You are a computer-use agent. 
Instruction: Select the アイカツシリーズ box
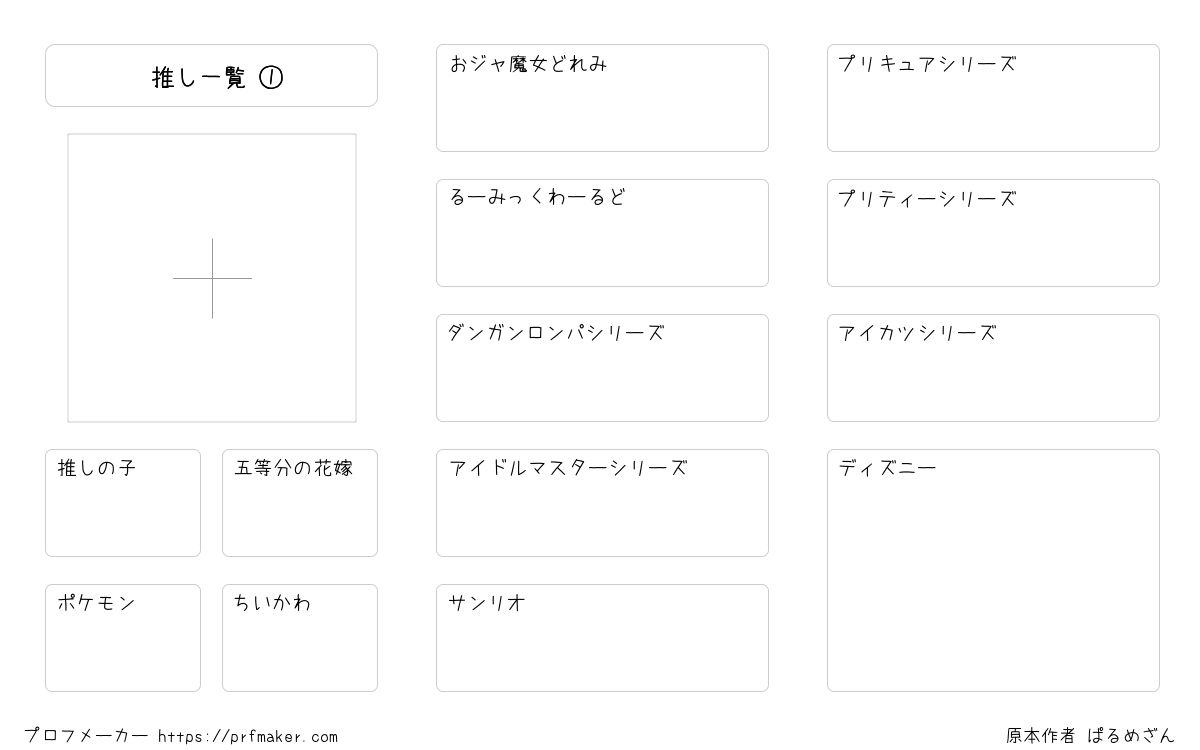(993, 368)
